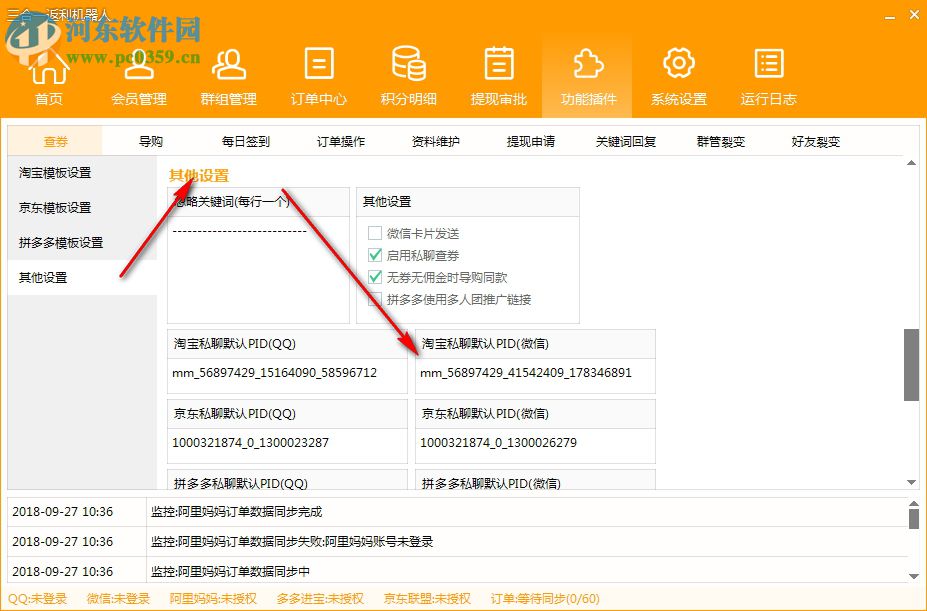This screenshot has height=611, width=927.
Task: Open the 首页 home icon
Action: pyautogui.click(x=49, y=75)
